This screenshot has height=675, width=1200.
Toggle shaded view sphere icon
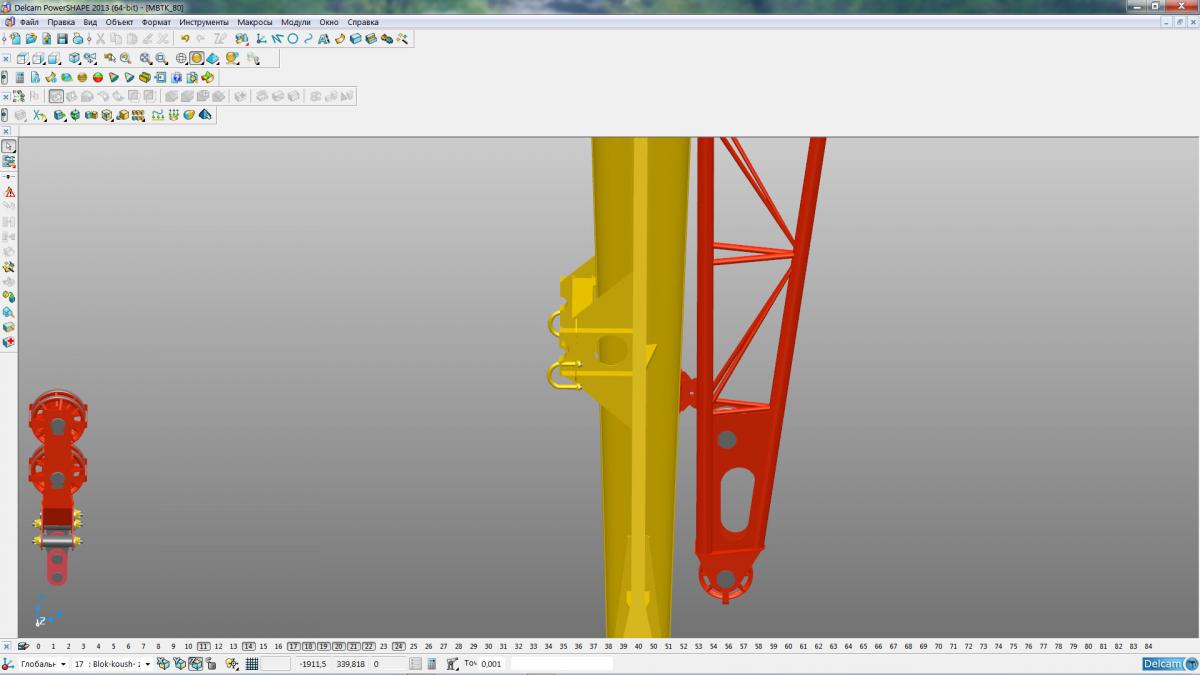pos(197,58)
